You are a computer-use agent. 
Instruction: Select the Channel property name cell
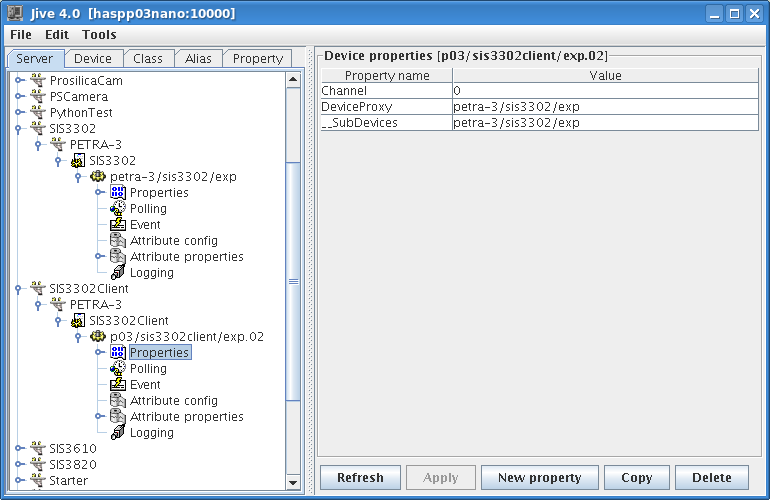click(386, 91)
